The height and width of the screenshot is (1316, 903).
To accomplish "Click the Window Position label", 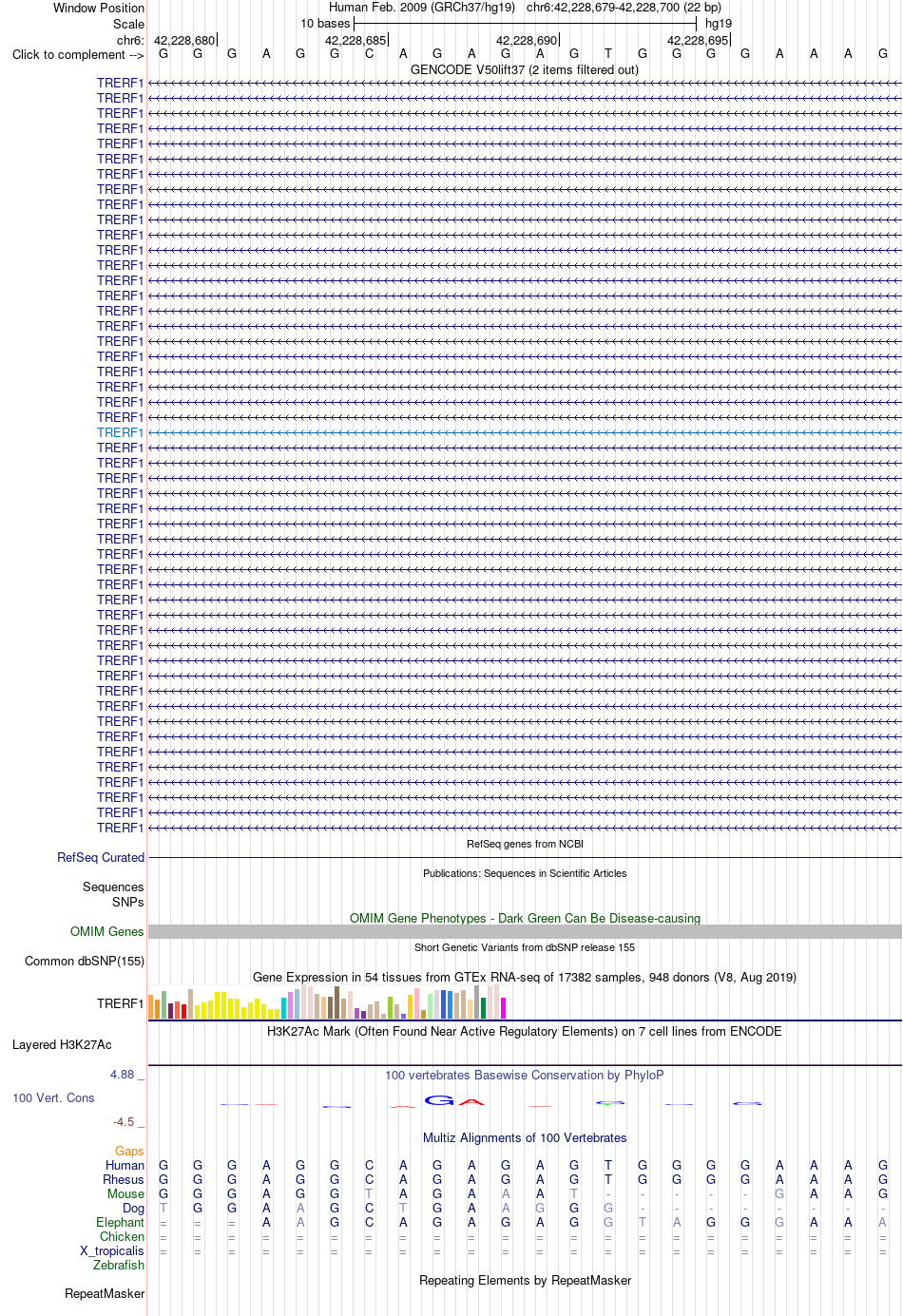I will 99,8.
